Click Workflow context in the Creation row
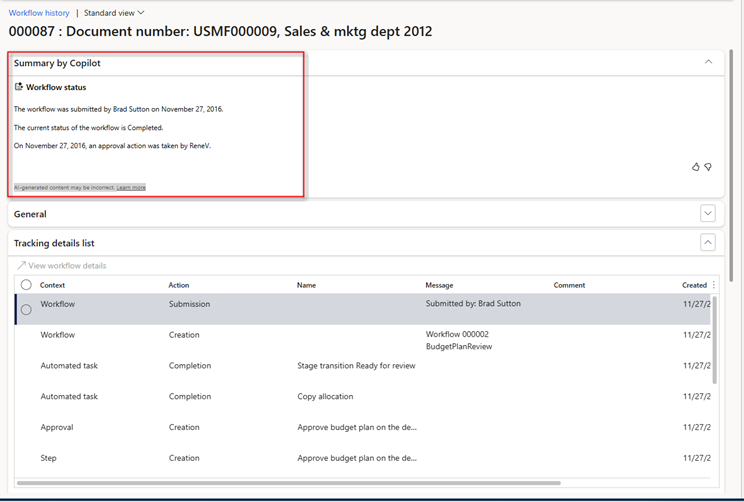 (57, 335)
